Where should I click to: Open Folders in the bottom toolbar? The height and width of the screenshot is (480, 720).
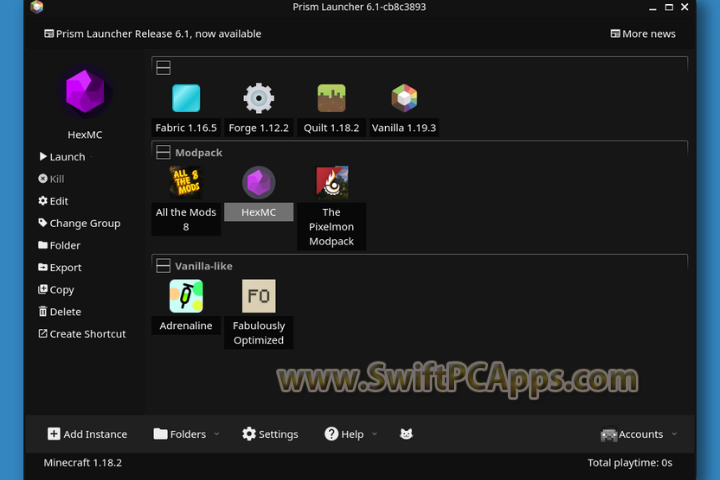pyautogui.click(x=180, y=434)
